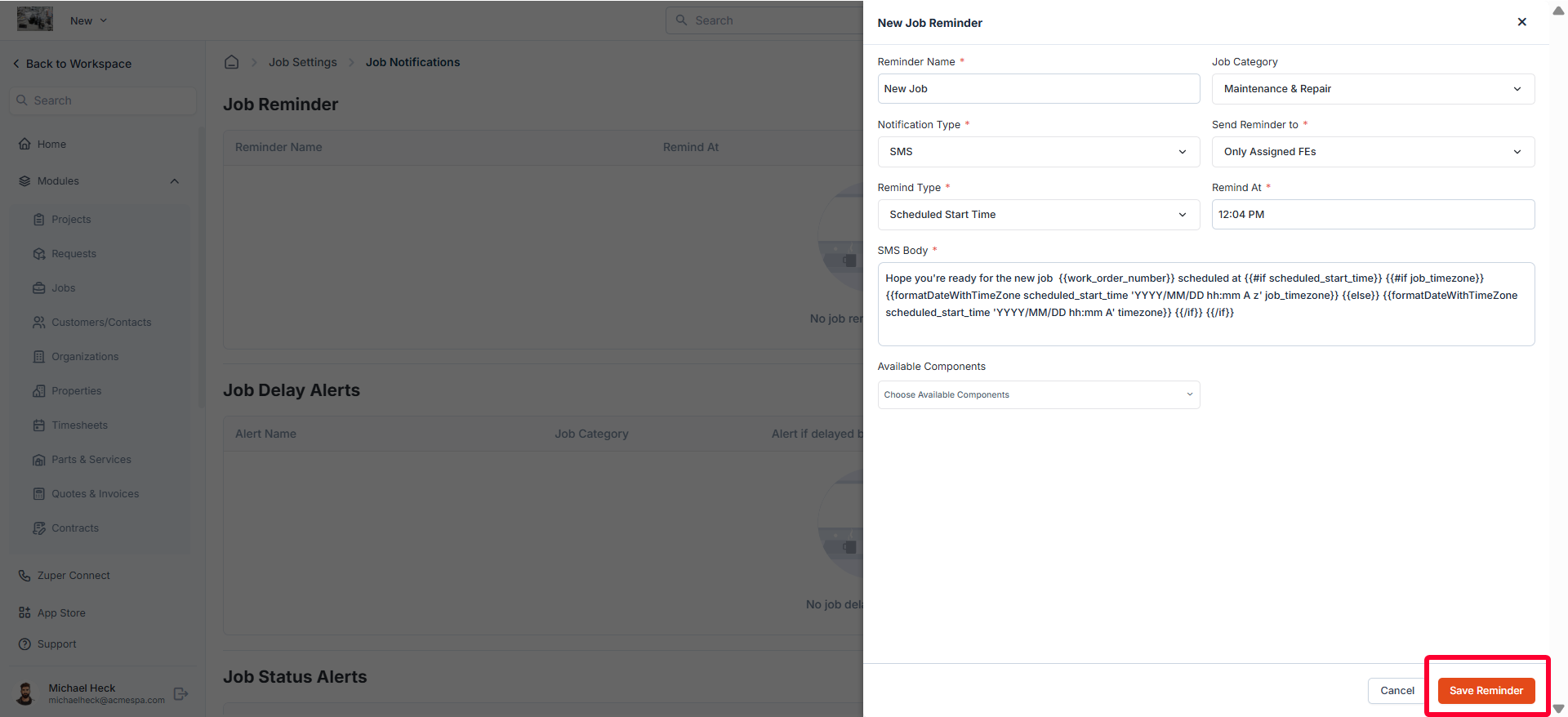Screen dimensions: 1568x717
Task: Click the Reminder Name input field
Action: pyautogui.click(x=1039, y=89)
